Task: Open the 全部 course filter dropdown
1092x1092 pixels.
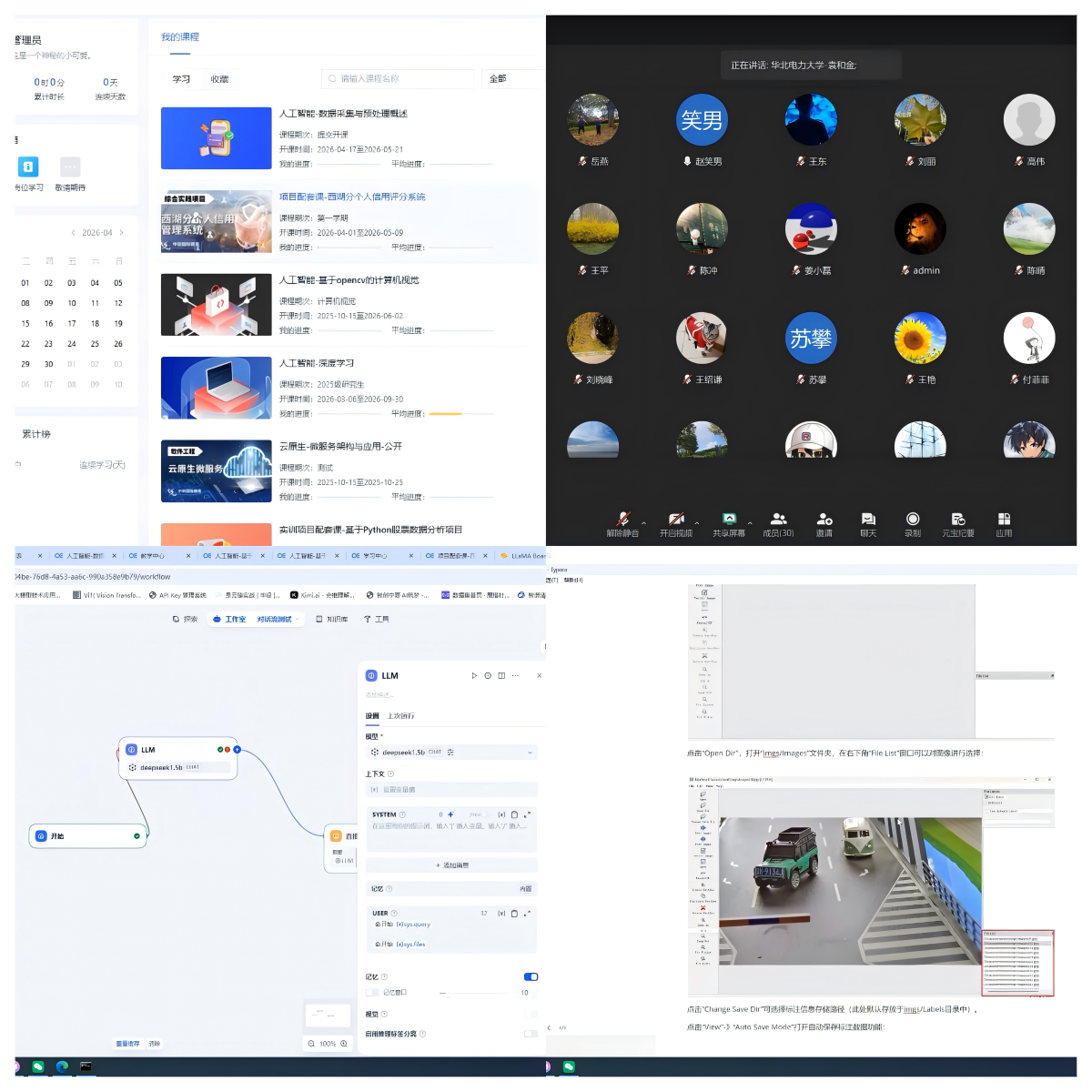Action: (514, 79)
